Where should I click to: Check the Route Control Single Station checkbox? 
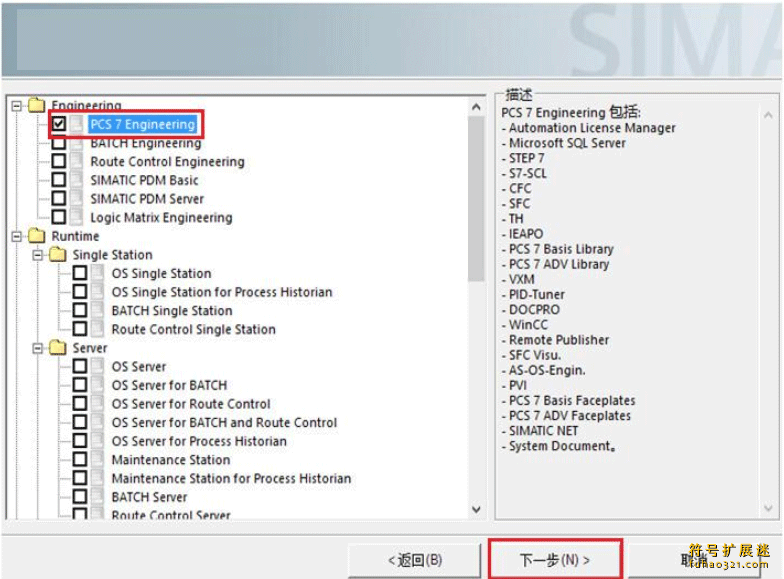[x=80, y=329]
